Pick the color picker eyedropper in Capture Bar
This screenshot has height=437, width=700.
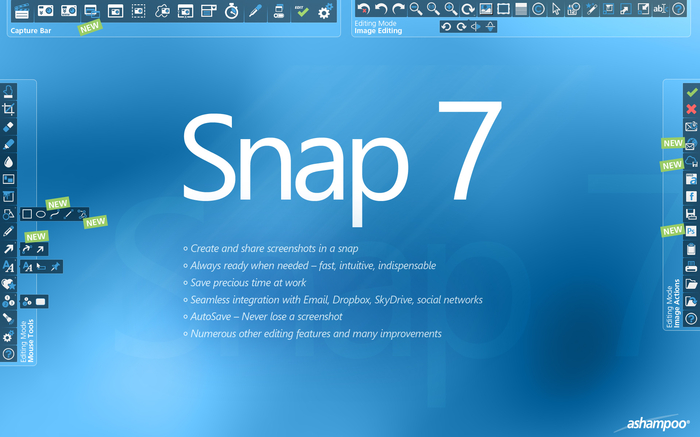(255, 11)
